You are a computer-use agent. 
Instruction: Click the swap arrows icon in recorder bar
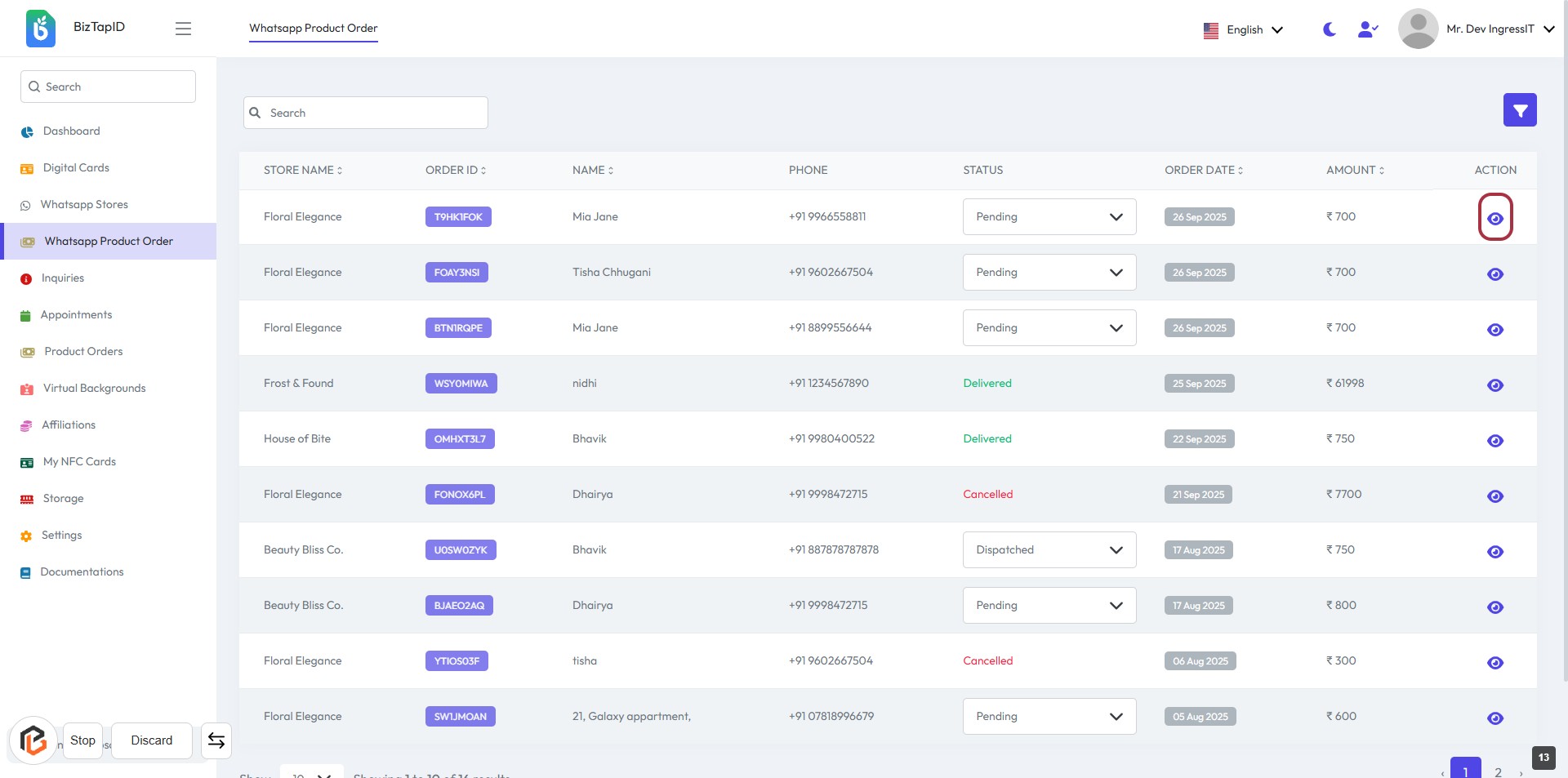tap(216, 740)
